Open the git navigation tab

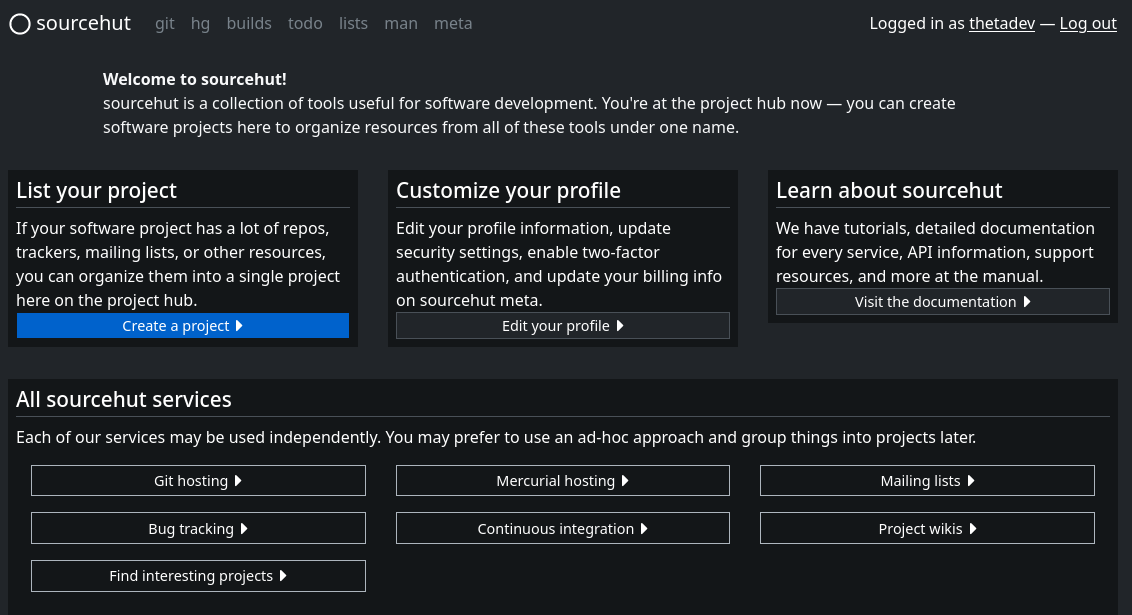pos(165,24)
